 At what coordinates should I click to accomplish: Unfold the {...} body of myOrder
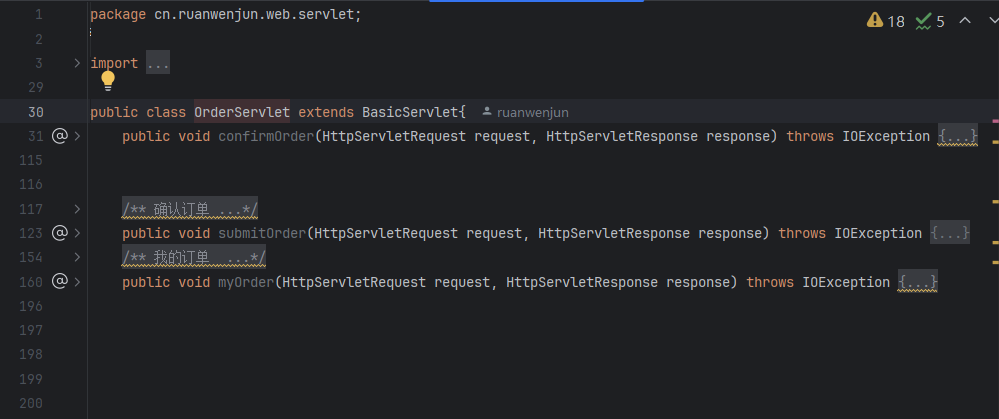918,282
